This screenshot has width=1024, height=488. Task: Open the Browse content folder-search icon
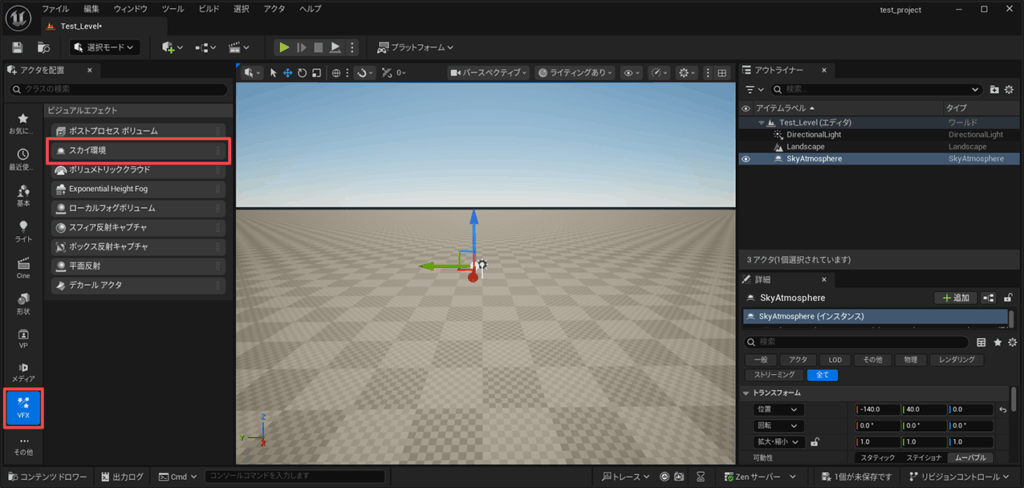click(x=44, y=47)
